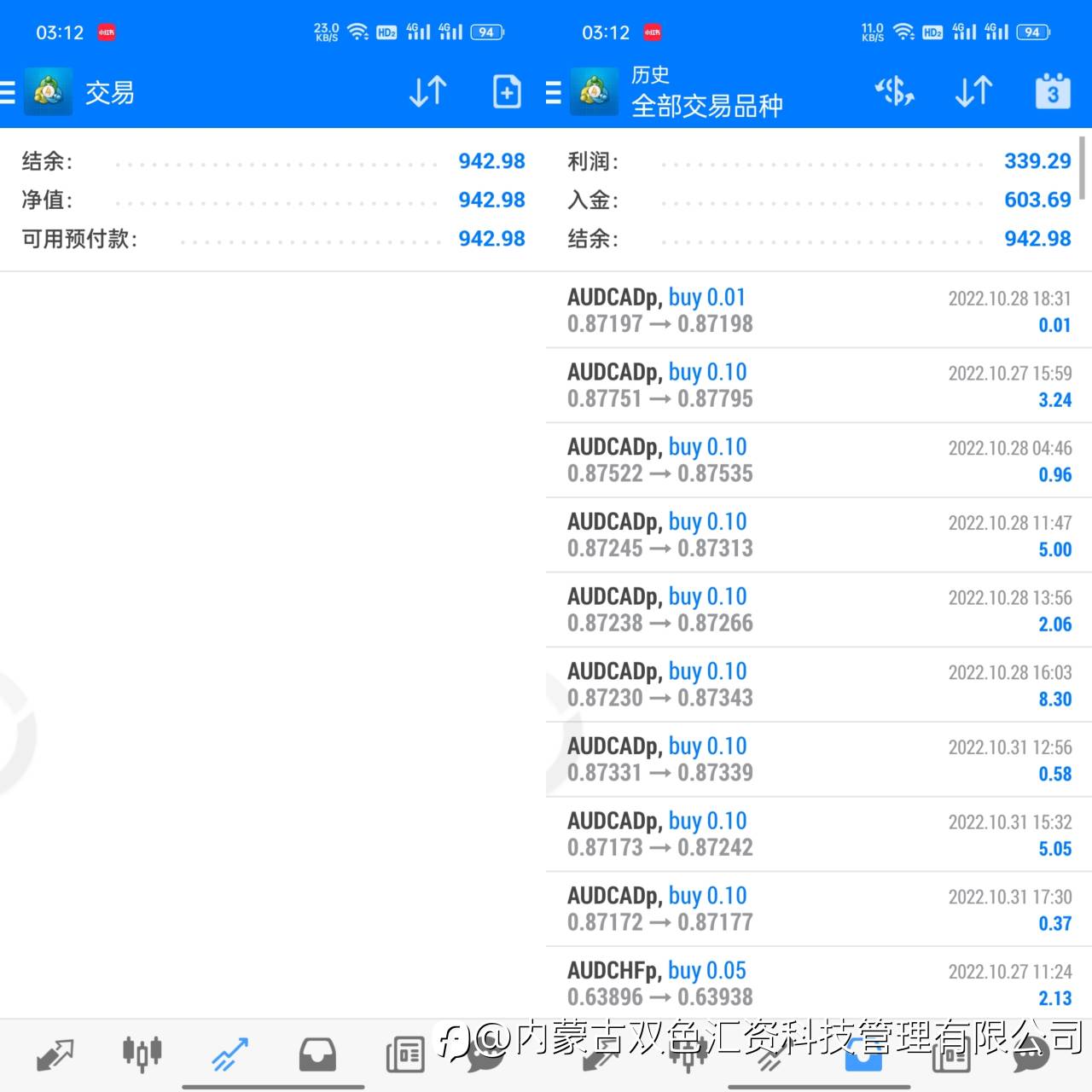Open History inbox tab in Trade screen bottom bar
Viewport: 1092px width, 1092px height.
(x=317, y=1054)
